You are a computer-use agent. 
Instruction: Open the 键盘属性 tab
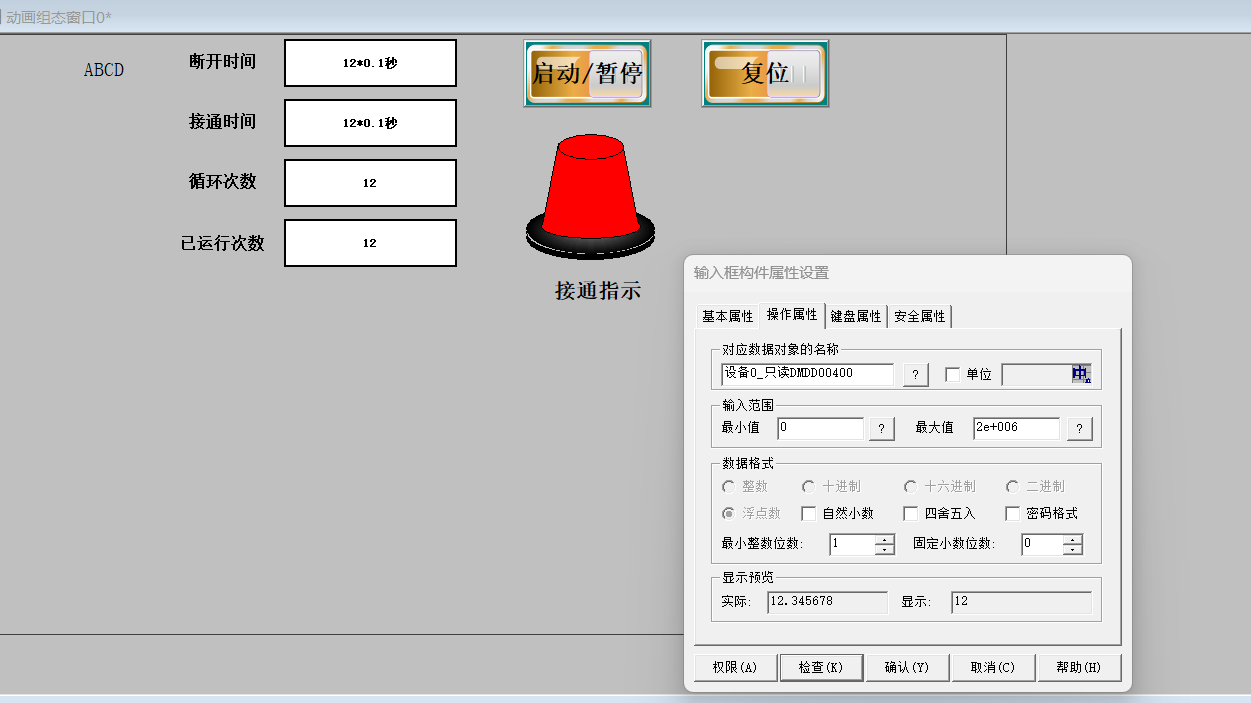coord(856,316)
